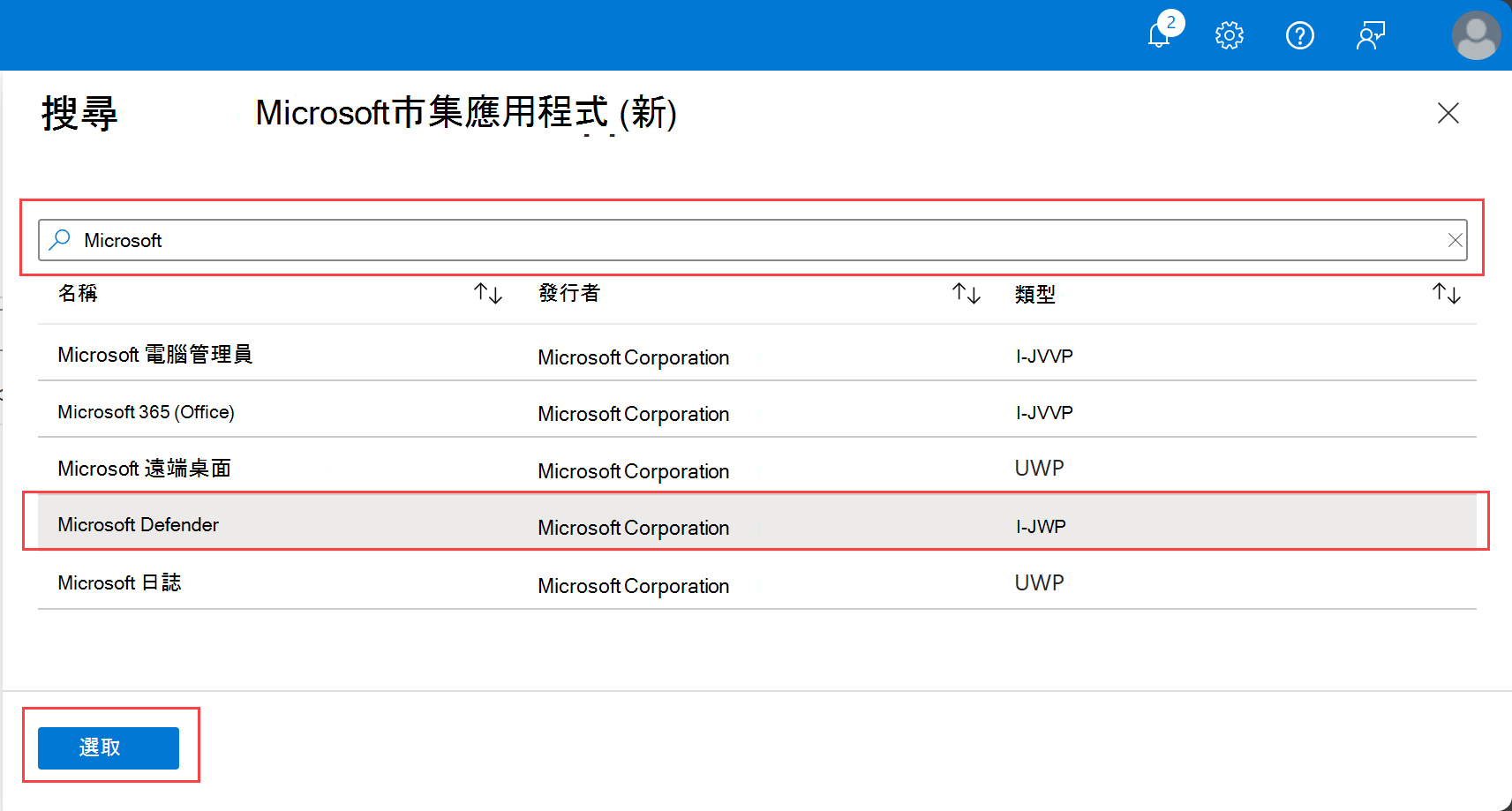This screenshot has height=811, width=1512.
Task: Select the Microsoft Defender row
Action: (757, 522)
